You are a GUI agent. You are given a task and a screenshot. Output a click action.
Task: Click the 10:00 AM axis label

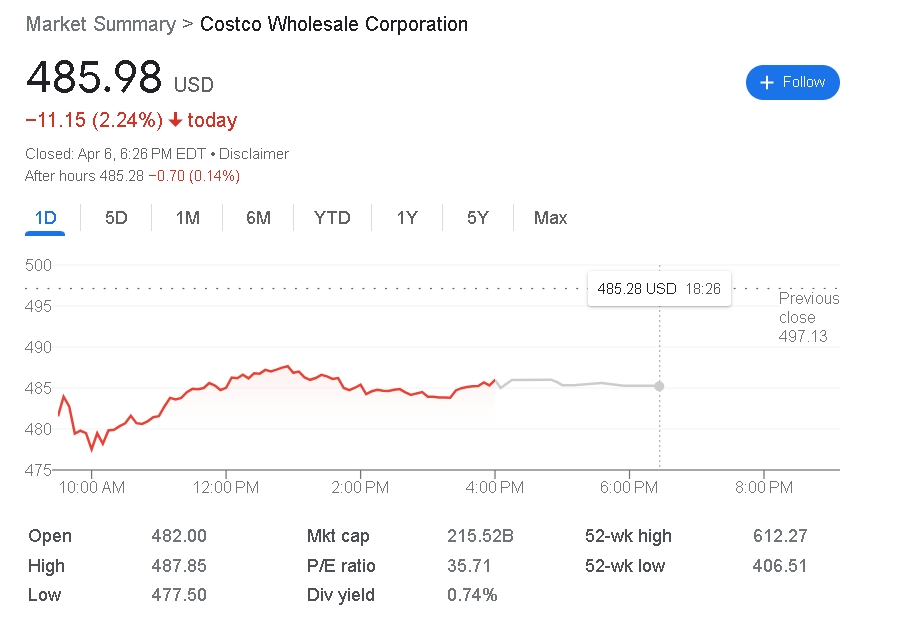tap(92, 487)
